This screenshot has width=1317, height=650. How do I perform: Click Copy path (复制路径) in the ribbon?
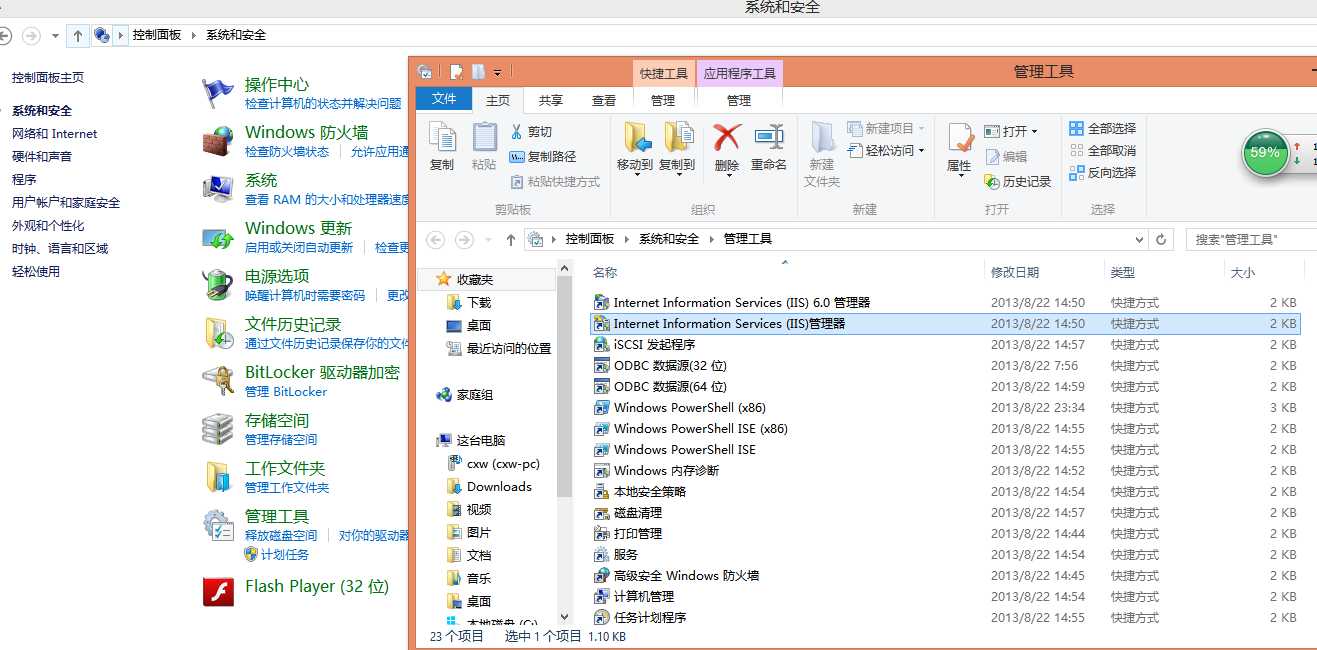tap(543, 157)
